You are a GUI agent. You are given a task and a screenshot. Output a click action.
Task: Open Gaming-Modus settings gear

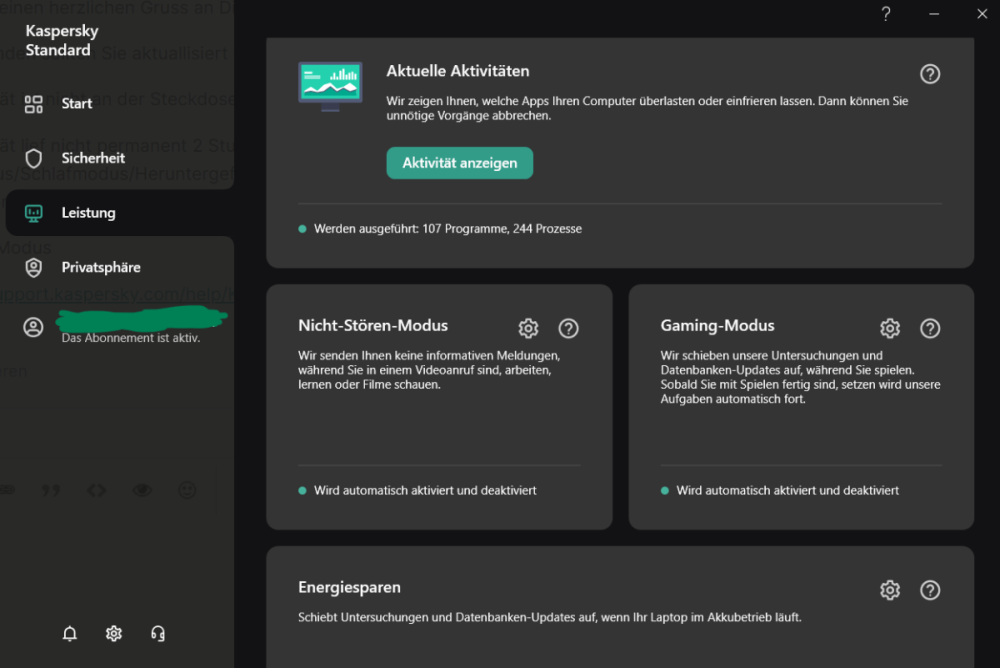[x=890, y=328]
